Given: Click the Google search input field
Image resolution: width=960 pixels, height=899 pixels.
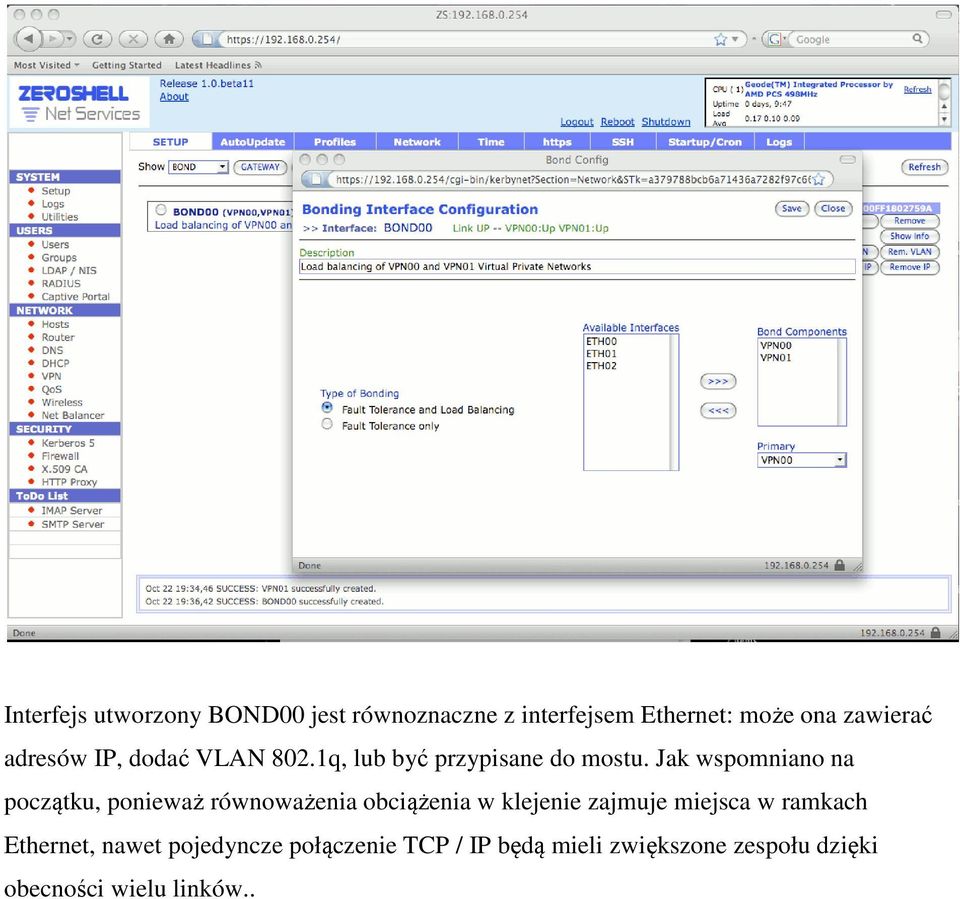Looking at the screenshot, I should [851, 39].
